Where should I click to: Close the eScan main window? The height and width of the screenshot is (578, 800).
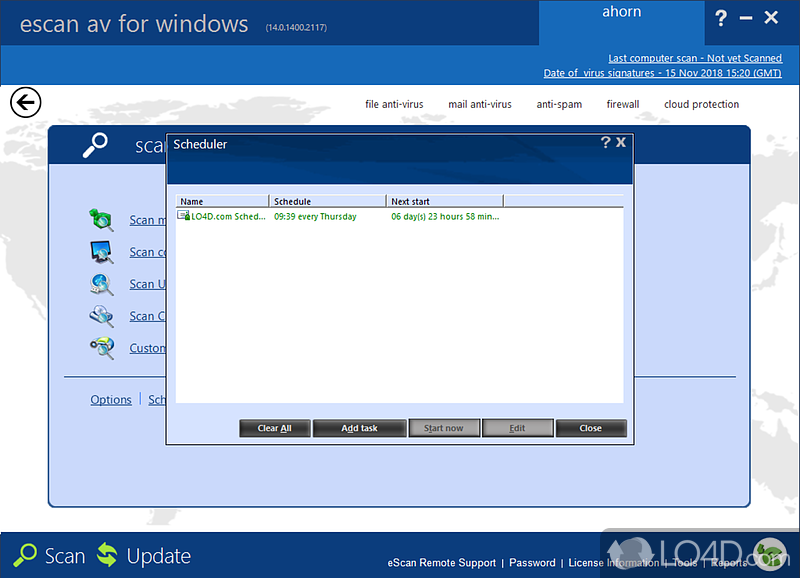pyautogui.click(x=771, y=18)
